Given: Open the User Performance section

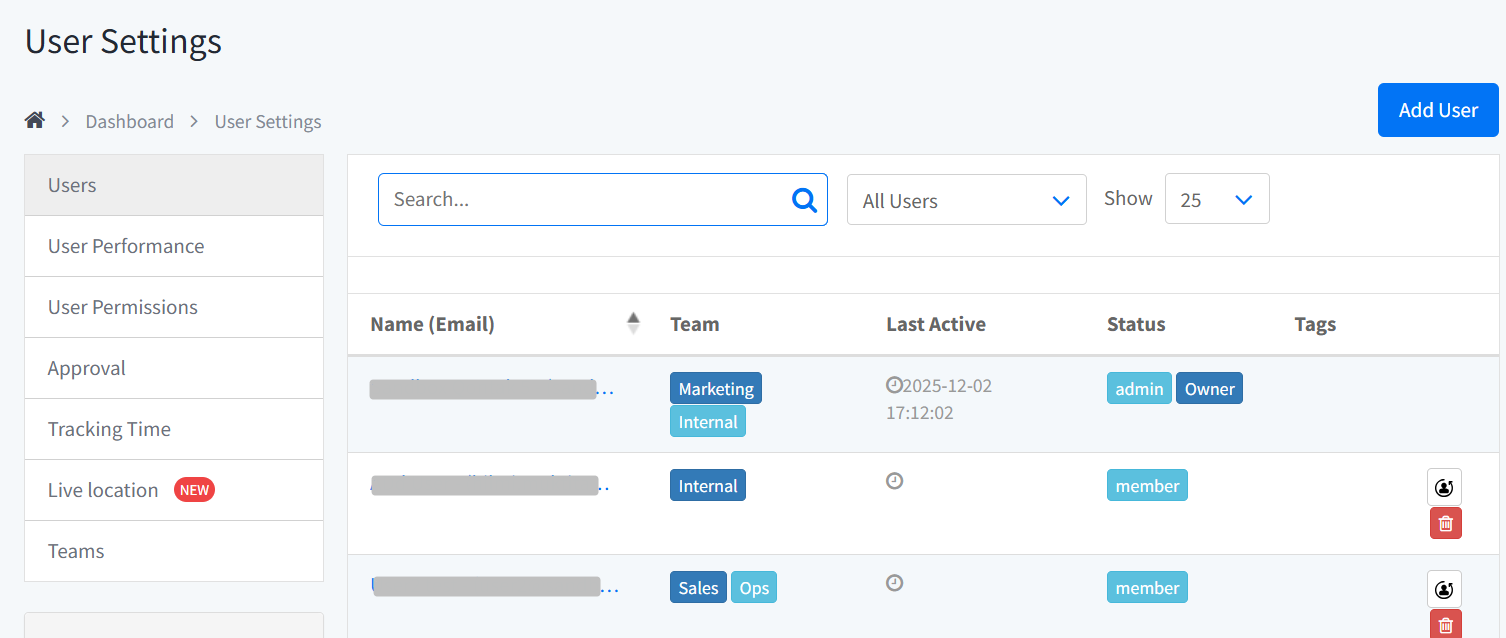Looking at the screenshot, I should tap(126, 246).
